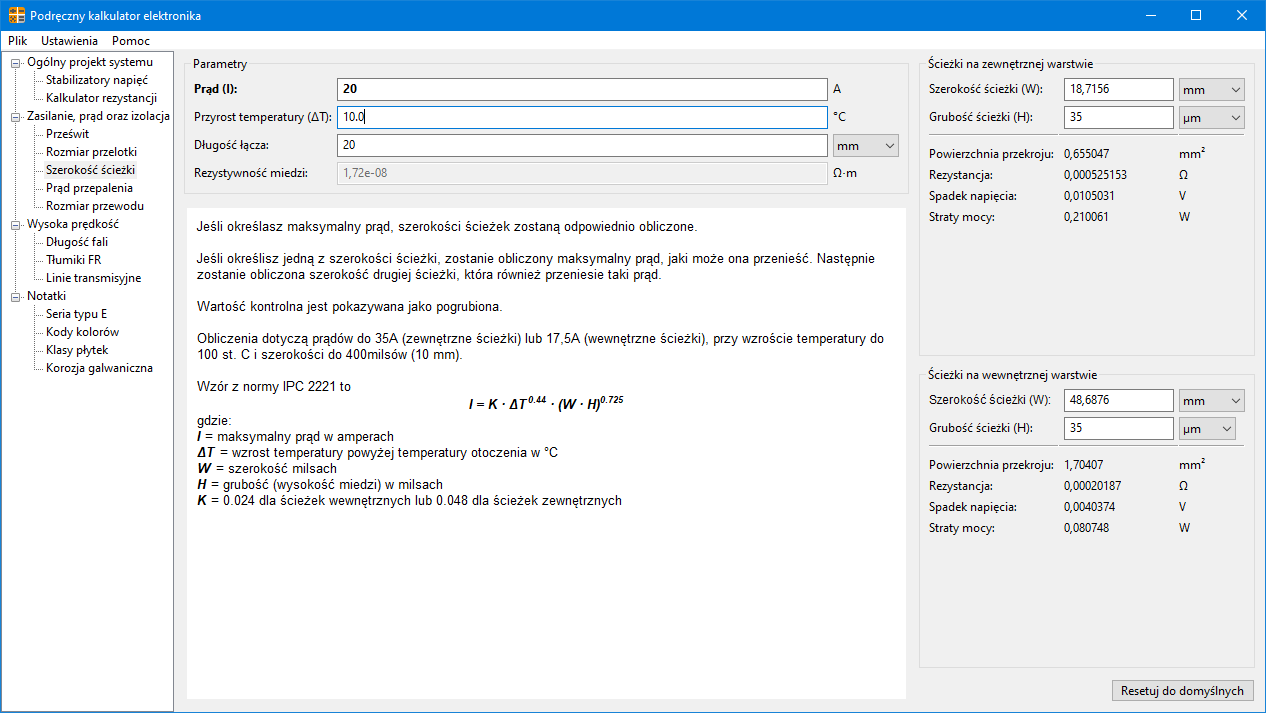Open the Pomoc menu
Screen dimensions: 1266x713
pyautogui.click(x=131, y=41)
